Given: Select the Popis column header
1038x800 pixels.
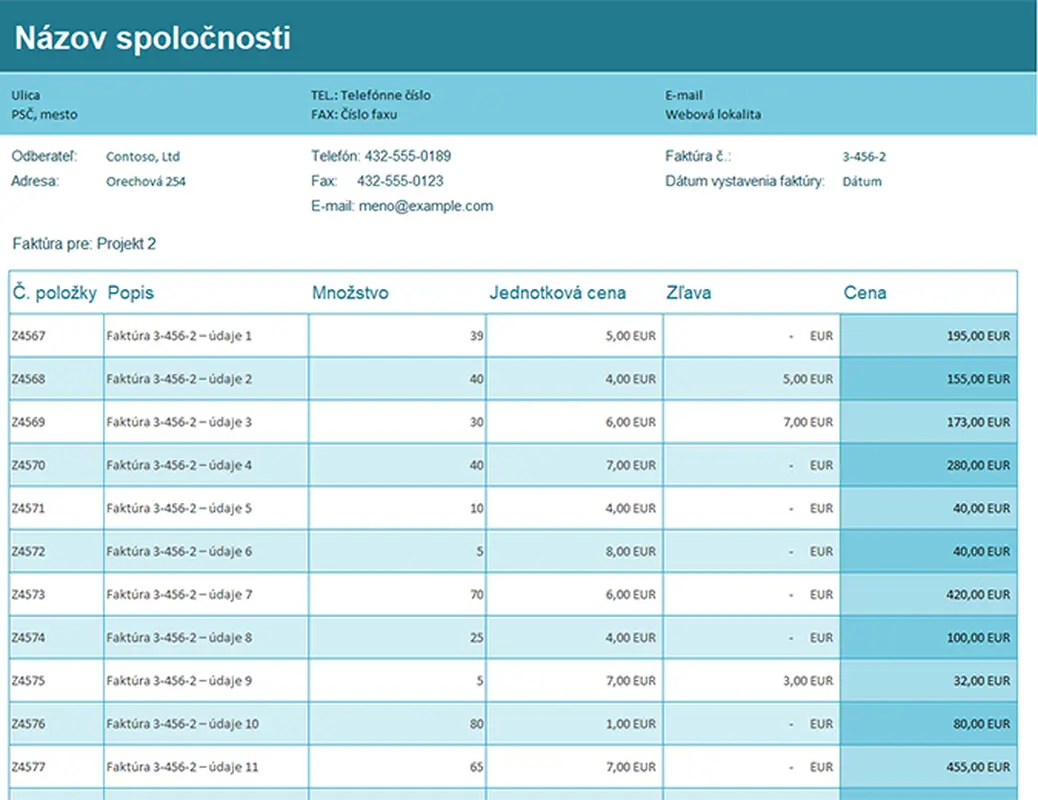Looking at the screenshot, I should (130, 293).
